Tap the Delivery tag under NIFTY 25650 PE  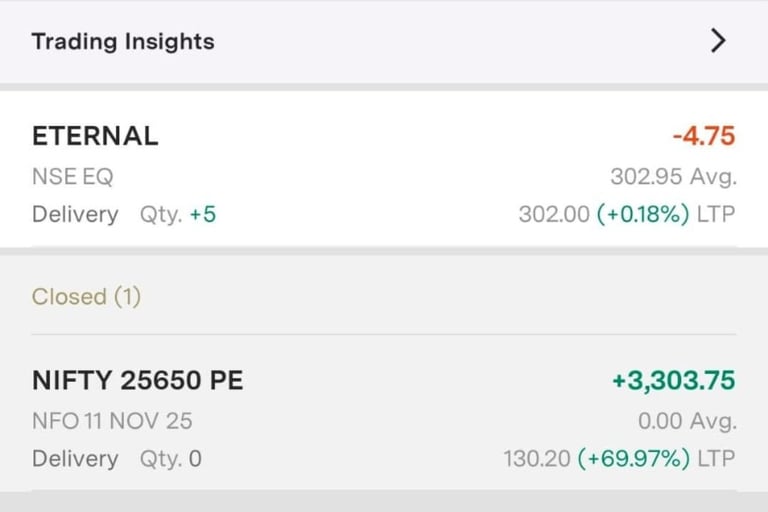coord(75,459)
